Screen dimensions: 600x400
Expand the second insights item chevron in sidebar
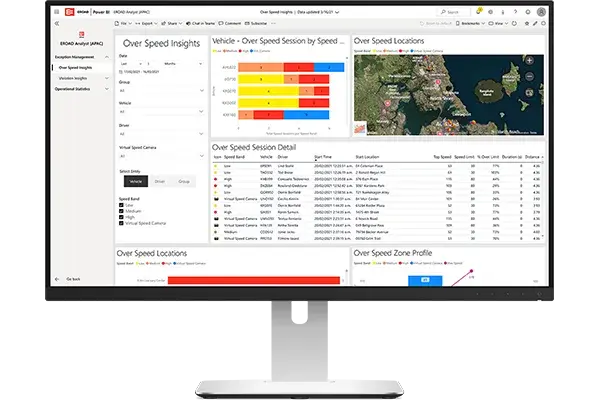(107, 78)
